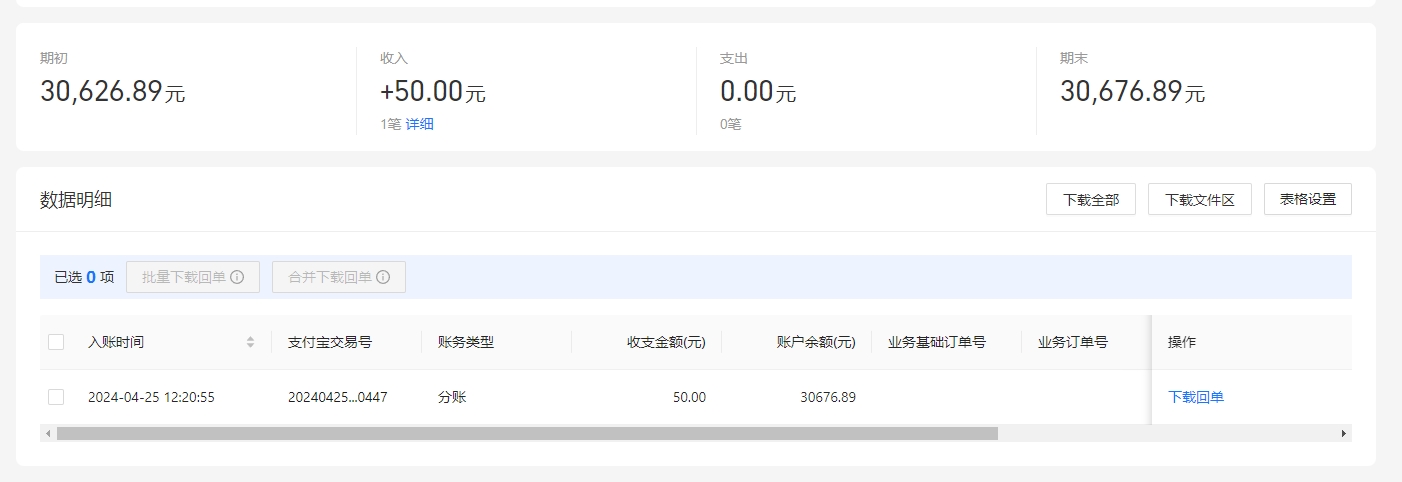Click 合并下载回单 button
The height and width of the screenshot is (482, 1402).
(x=339, y=277)
